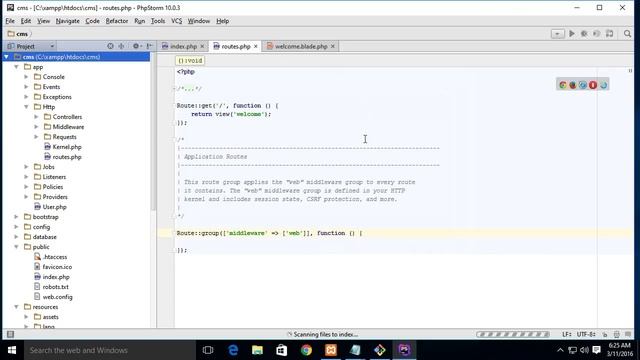
Task: Click the scroll from source icon
Action: [110, 46]
